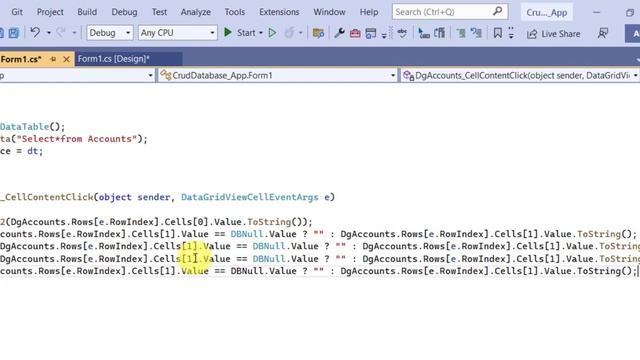Click the Undo icon

pyautogui.click(x=35, y=32)
